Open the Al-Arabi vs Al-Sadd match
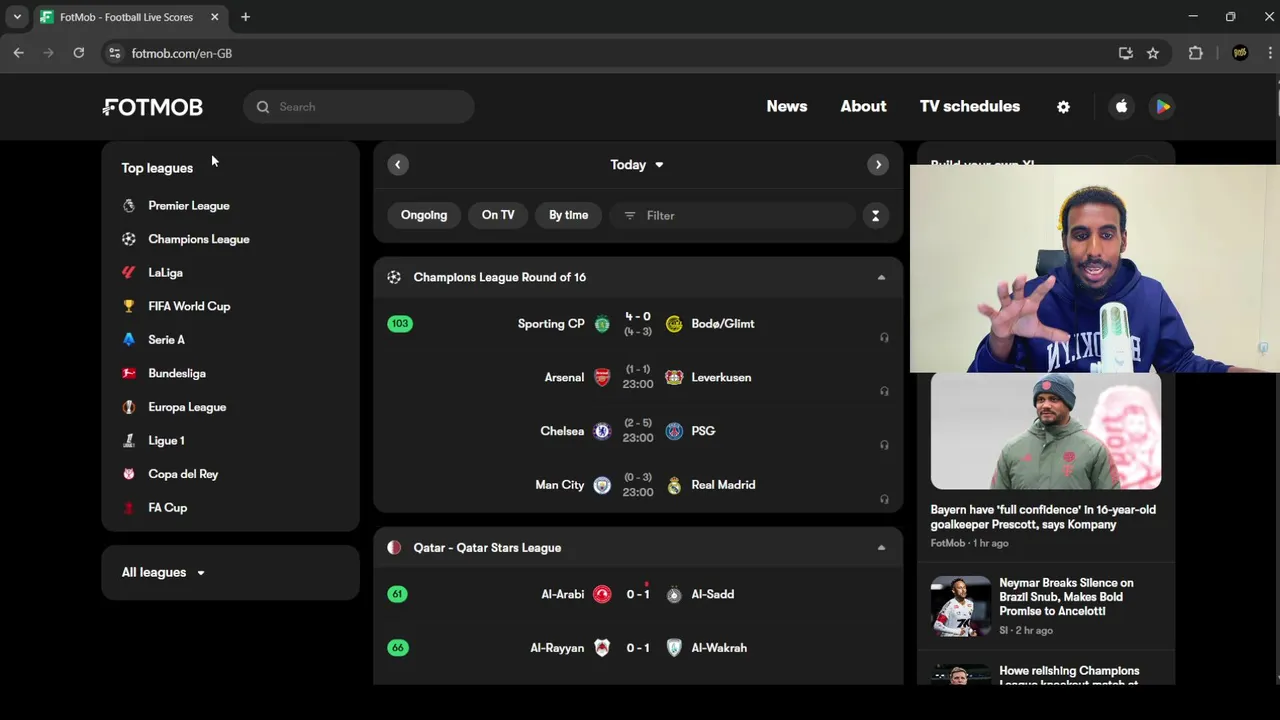Screen dimensions: 1280x720 coord(638,595)
